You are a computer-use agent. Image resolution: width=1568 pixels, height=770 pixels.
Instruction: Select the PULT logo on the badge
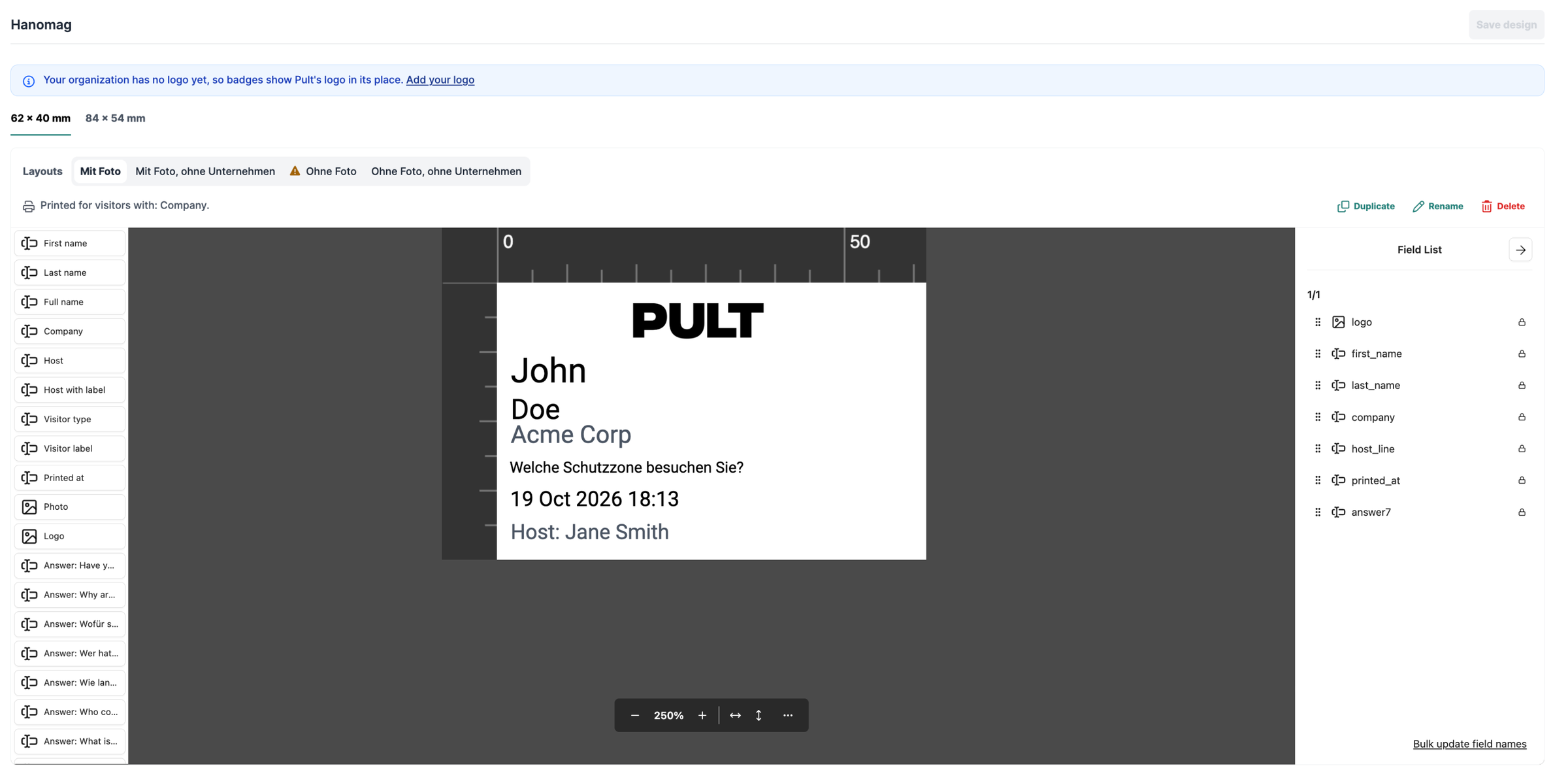click(x=697, y=321)
